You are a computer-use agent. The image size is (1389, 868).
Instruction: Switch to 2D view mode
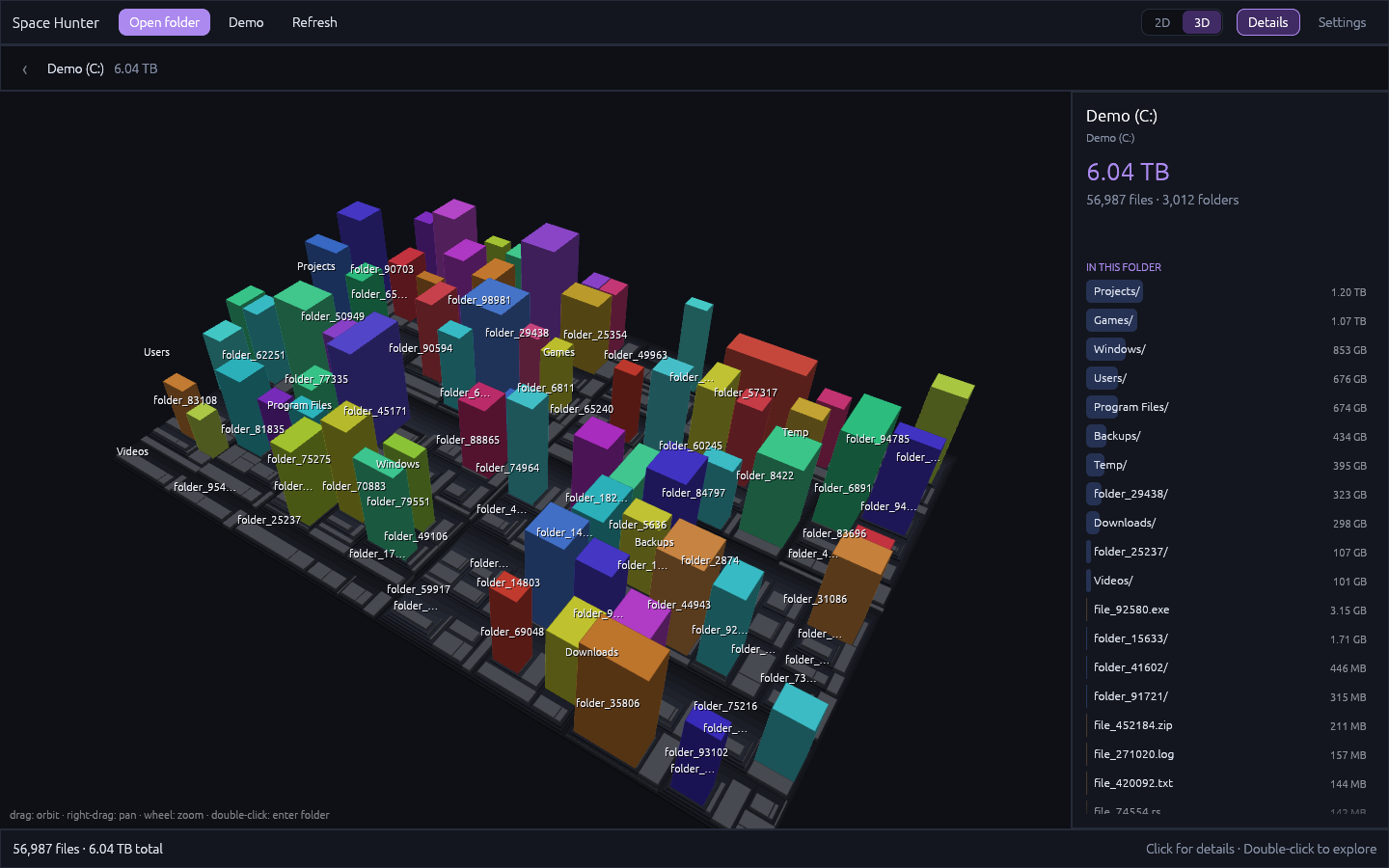[1162, 22]
